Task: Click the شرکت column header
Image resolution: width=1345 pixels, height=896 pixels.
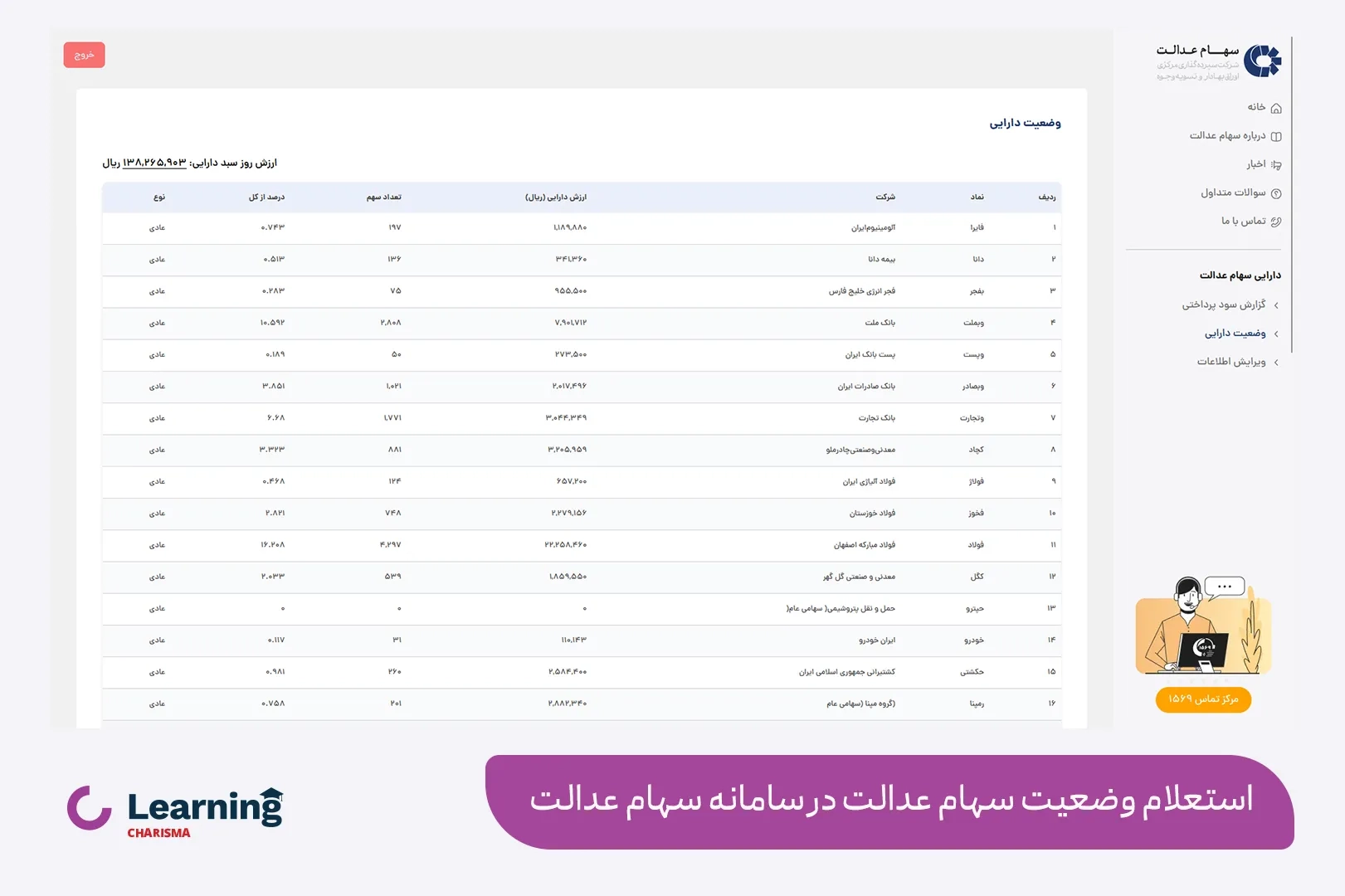Action: tap(885, 197)
